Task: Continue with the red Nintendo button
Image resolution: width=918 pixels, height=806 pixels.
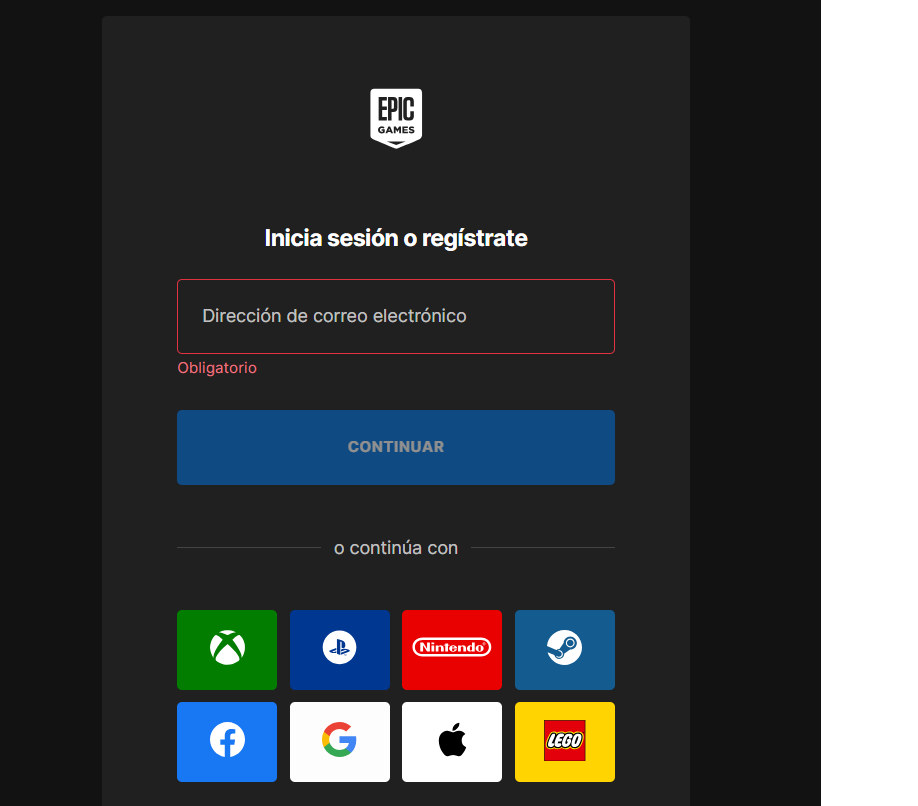Action: (x=452, y=650)
